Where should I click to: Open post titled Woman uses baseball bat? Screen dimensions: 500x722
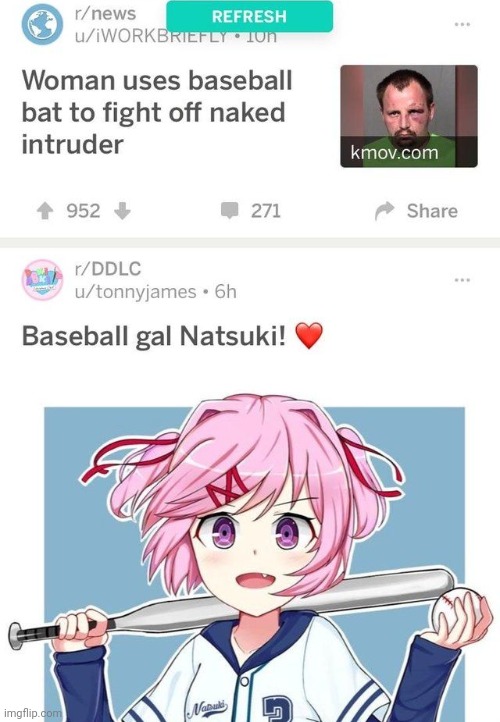pos(157,112)
